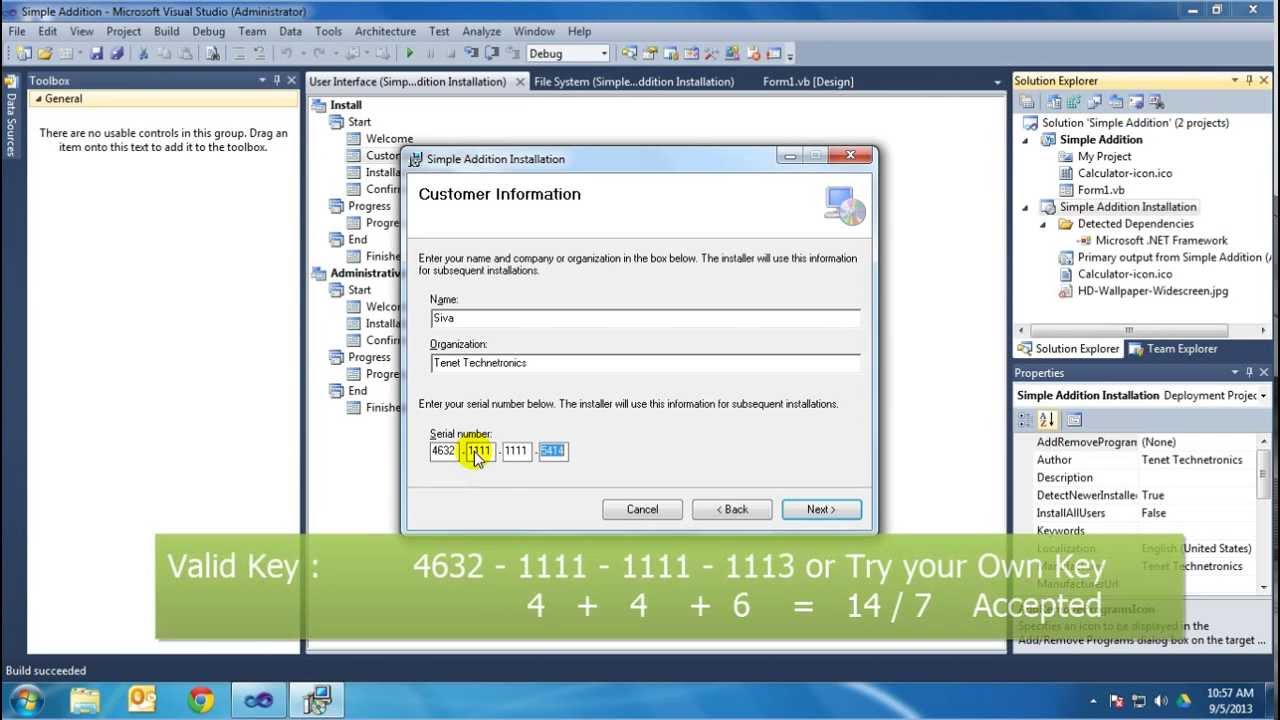This screenshot has height=720, width=1280.
Task: Collapse the General group in the Toolbox
Action: [38, 99]
